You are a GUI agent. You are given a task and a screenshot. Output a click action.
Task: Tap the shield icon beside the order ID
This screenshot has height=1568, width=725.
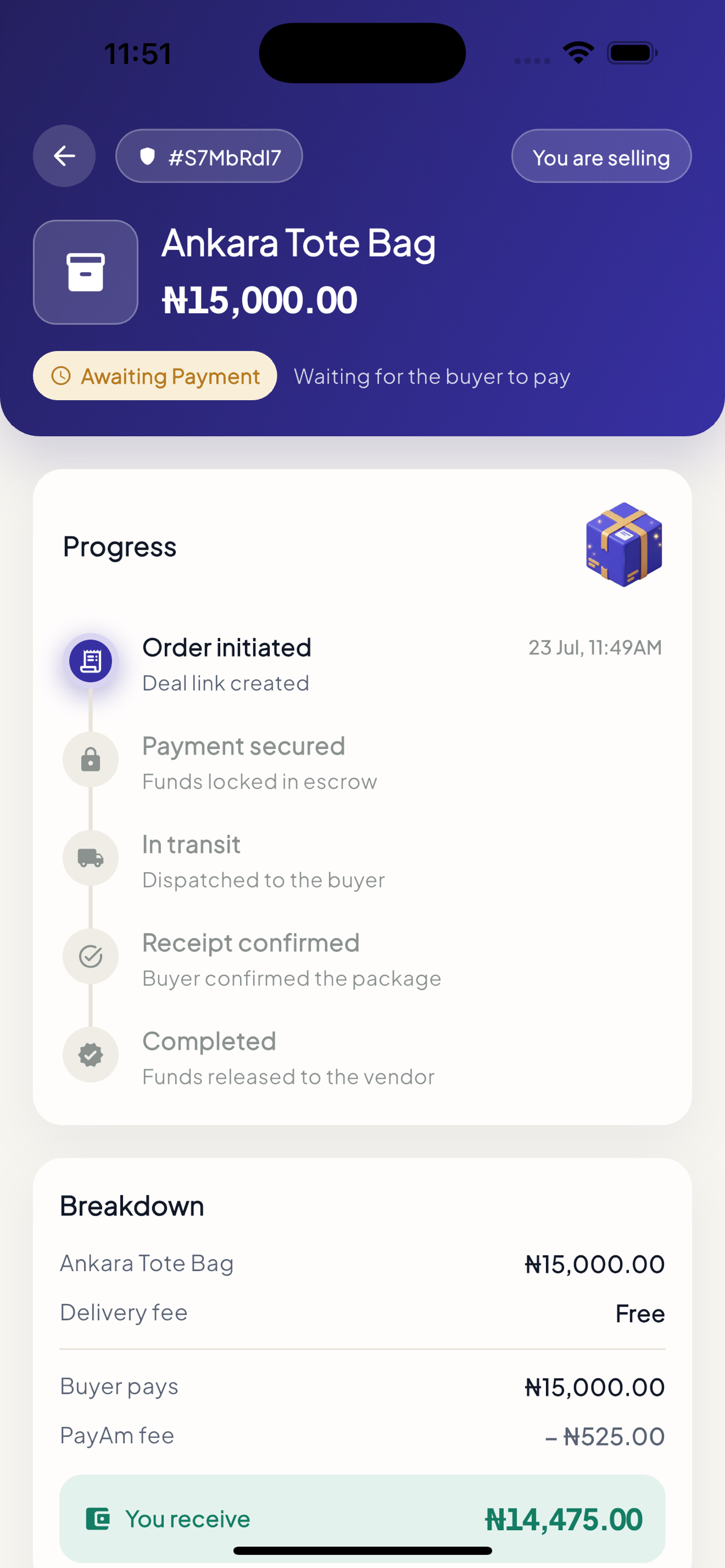coord(147,156)
